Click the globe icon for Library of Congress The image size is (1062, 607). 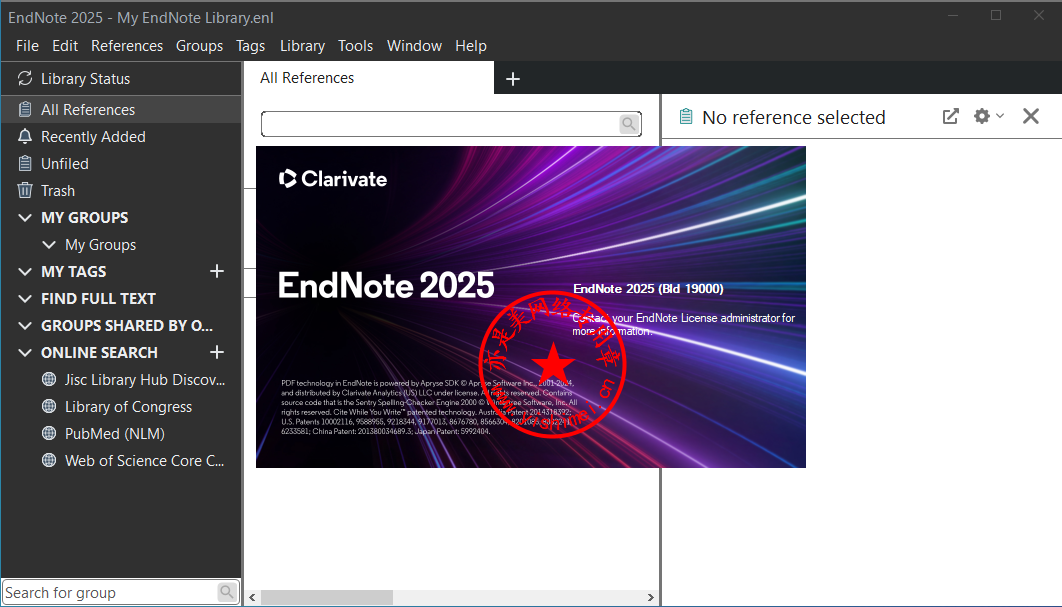coord(49,406)
